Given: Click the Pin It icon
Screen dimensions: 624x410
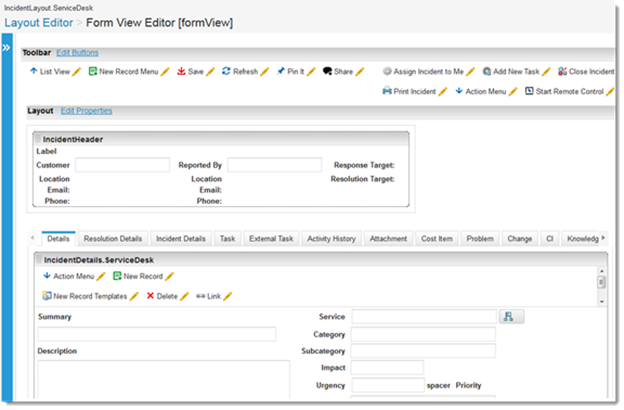Looking at the screenshot, I should click(279, 72).
